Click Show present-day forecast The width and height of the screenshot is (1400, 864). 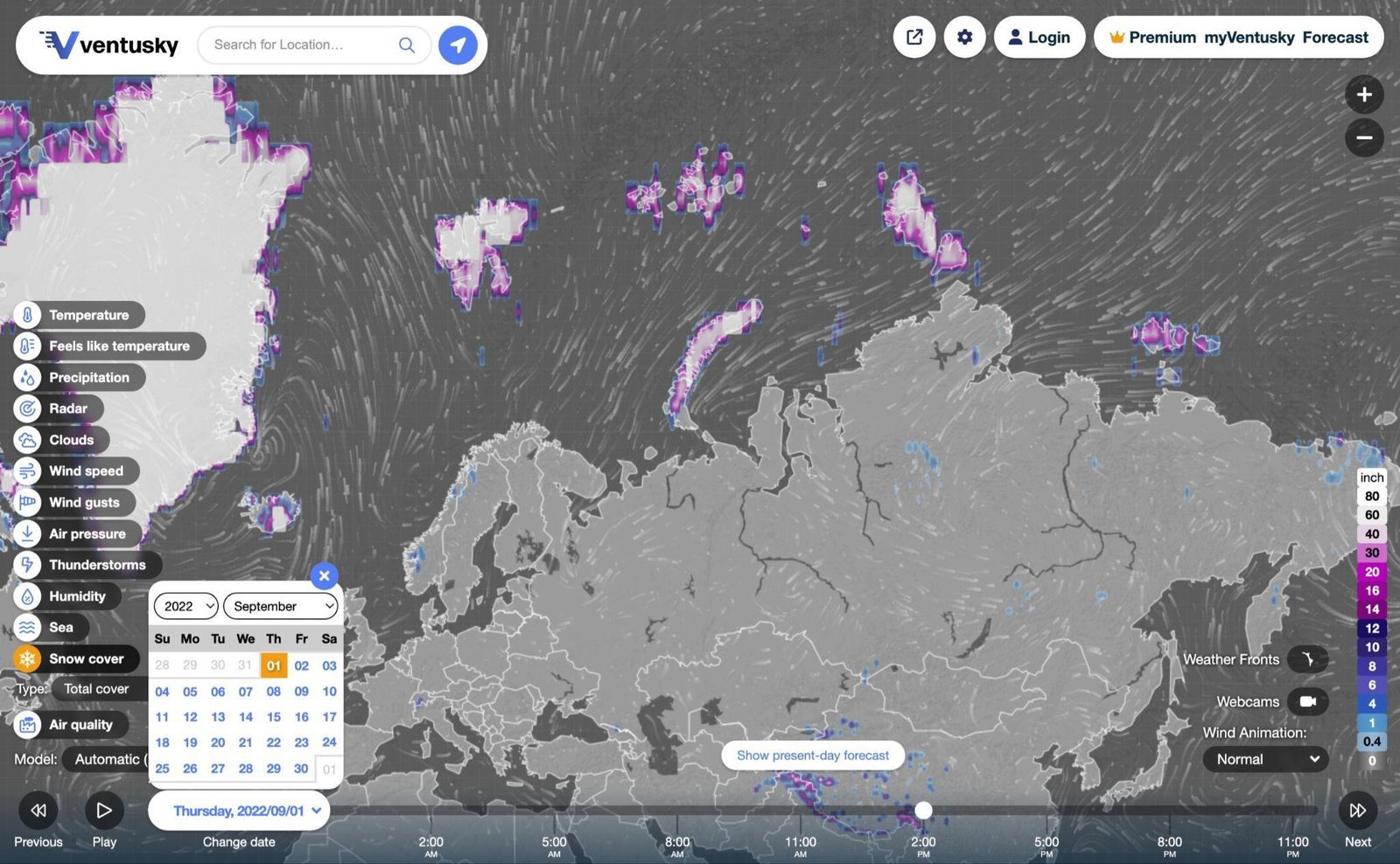pyautogui.click(x=813, y=756)
